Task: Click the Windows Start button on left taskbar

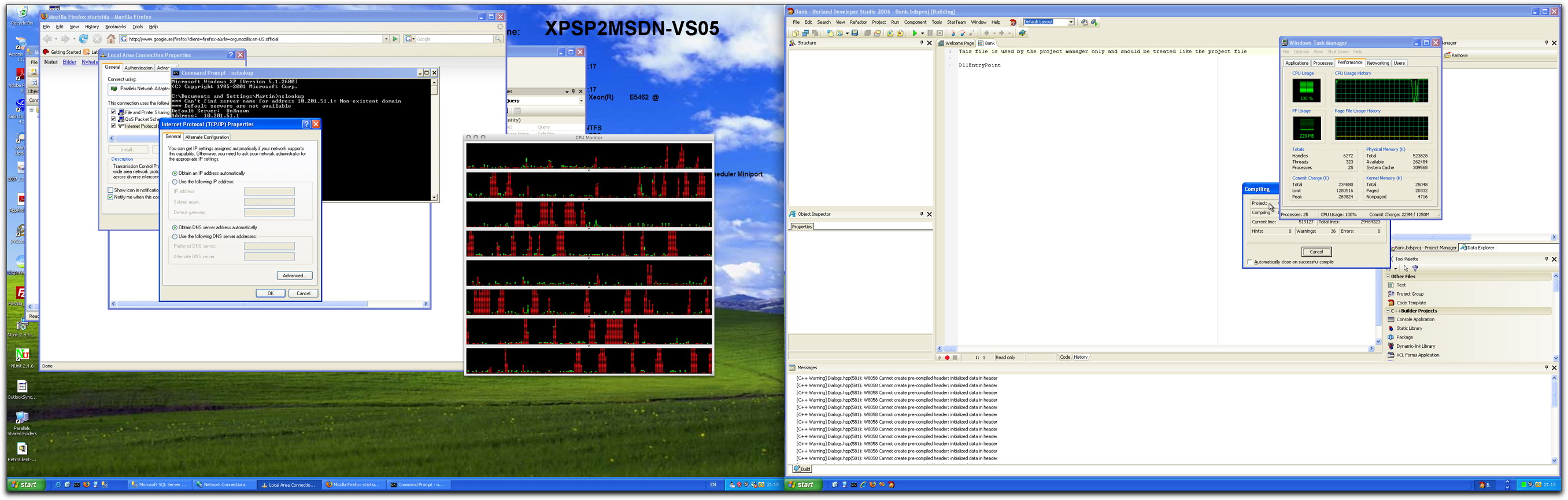Action: tap(24, 485)
